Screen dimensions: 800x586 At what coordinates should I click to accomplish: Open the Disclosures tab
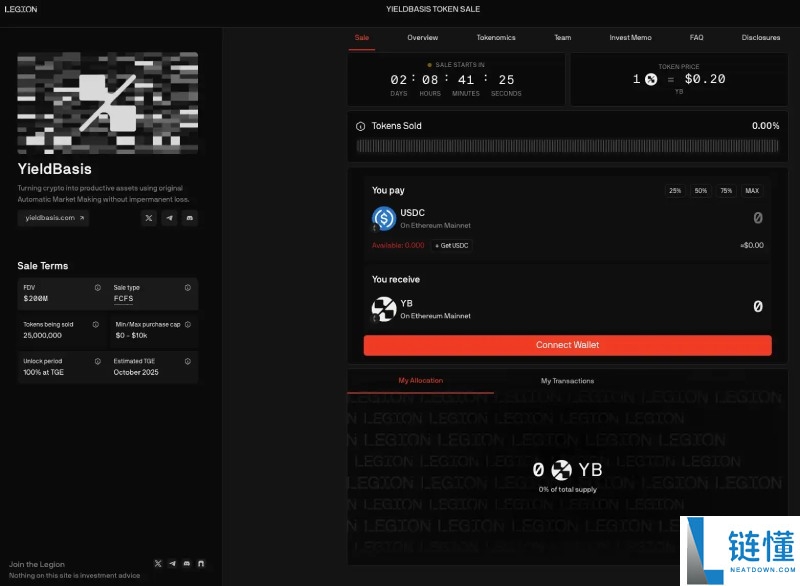[761, 38]
